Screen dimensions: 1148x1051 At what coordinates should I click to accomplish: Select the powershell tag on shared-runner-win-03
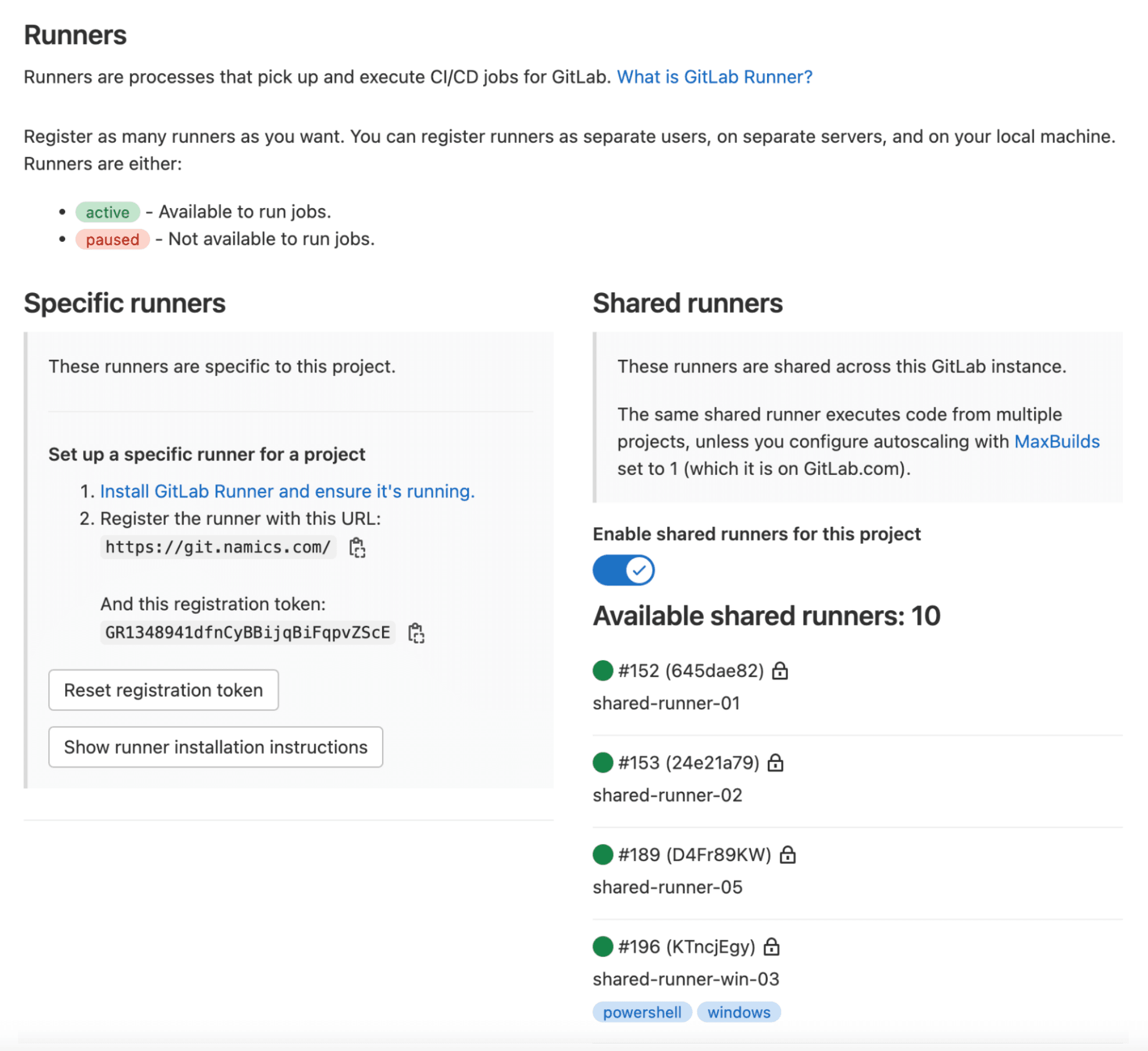(x=642, y=1012)
